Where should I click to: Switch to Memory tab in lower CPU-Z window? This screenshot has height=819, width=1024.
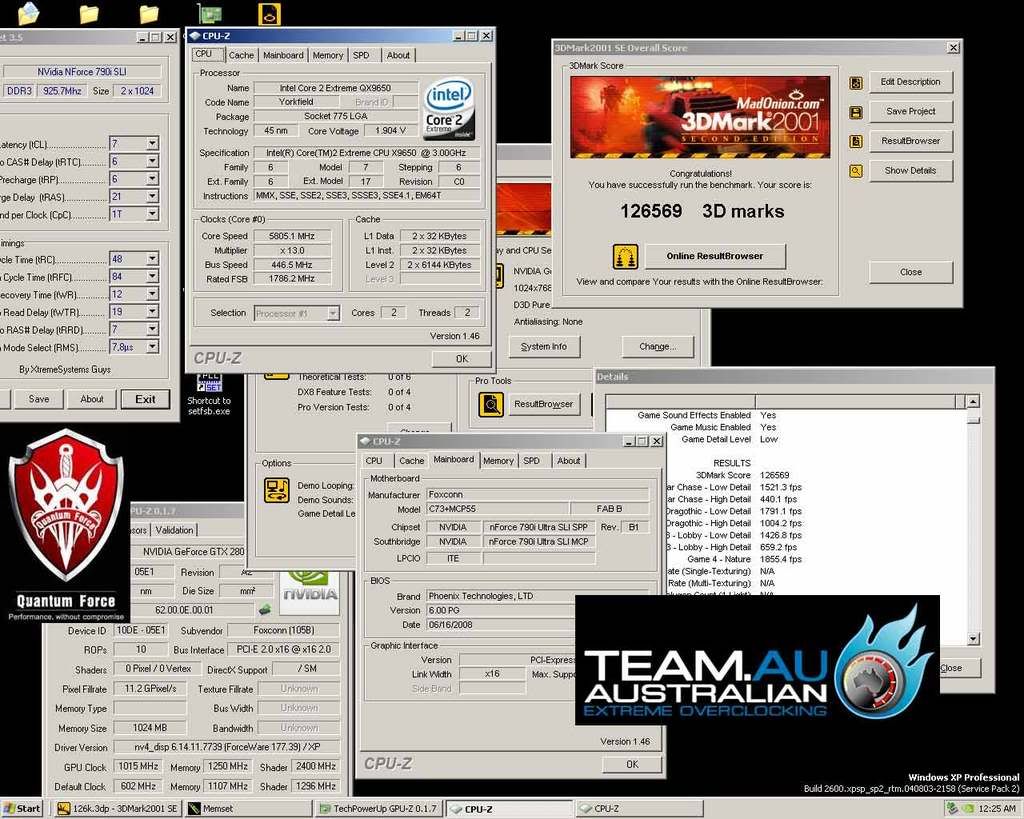(498, 461)
